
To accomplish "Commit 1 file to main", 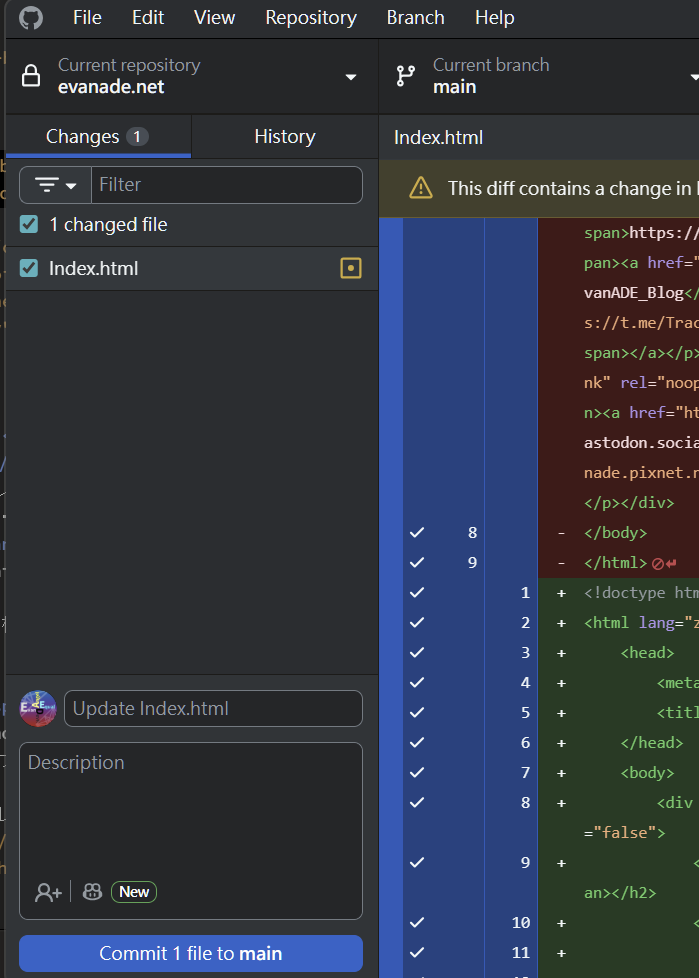I will 191,953.
